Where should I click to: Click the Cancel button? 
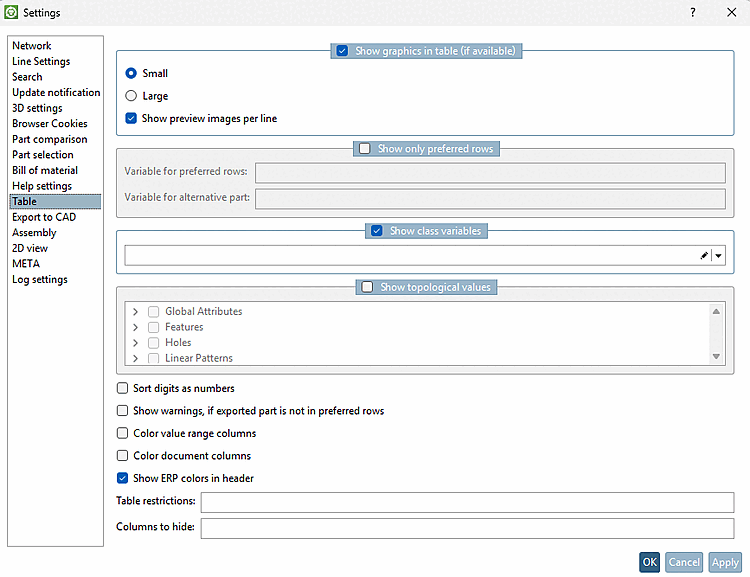684,562
